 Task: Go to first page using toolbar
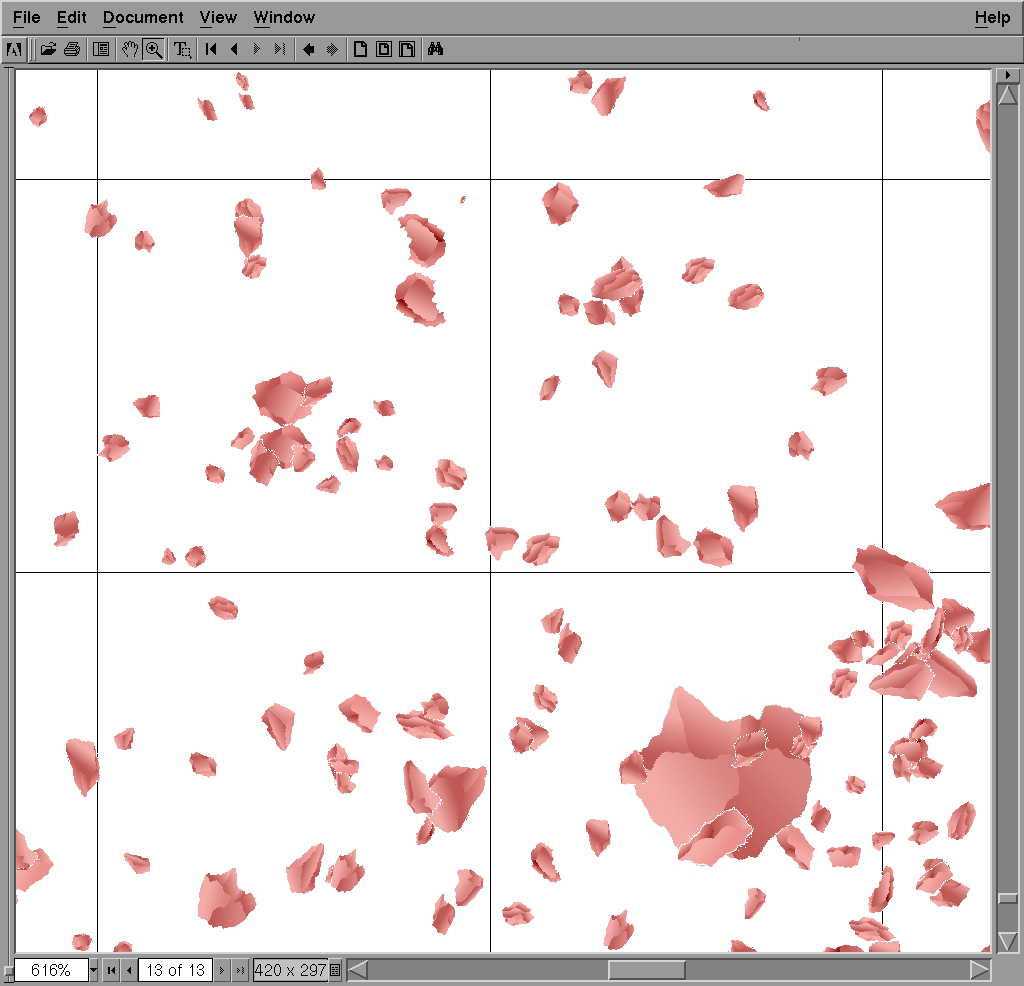coord(211,49)
